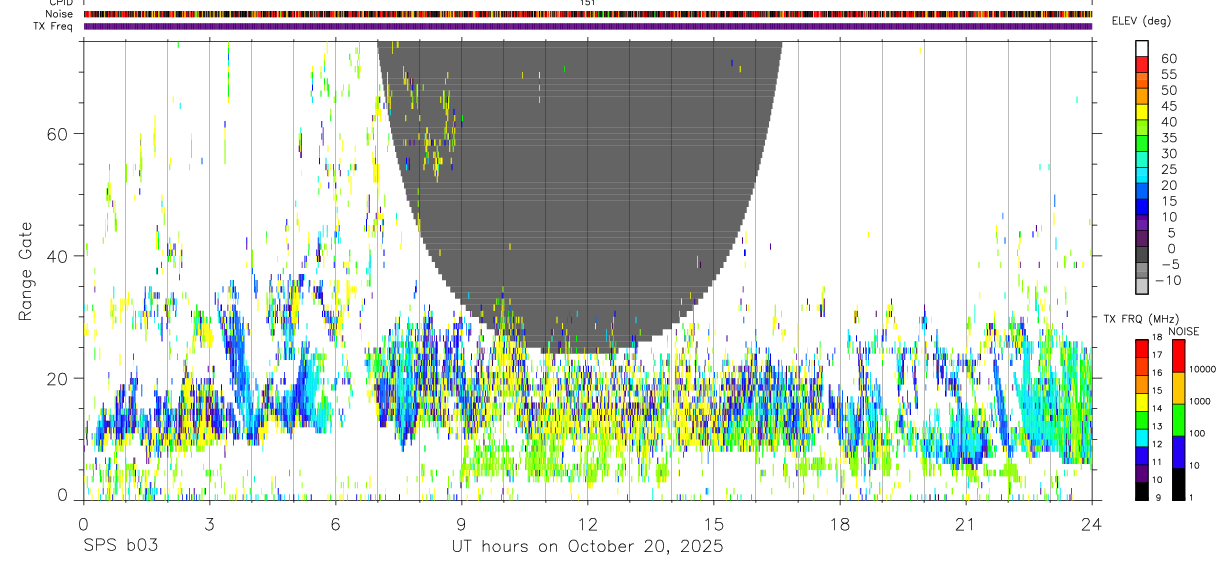The image size is (1228, 567).
Task: Click TX FRQ scale label '16'
Action: click(x=1156, y=373)
